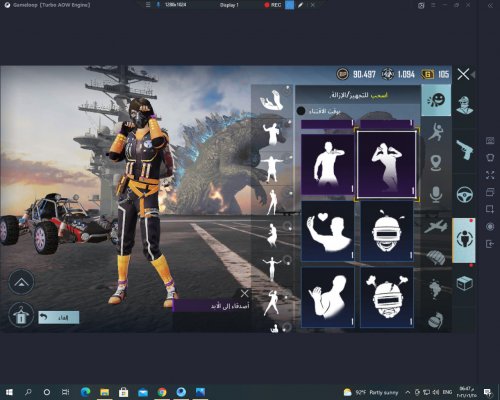Open Microsoft Edge from the taskbar
500x400 pixels.
[85, 392]
